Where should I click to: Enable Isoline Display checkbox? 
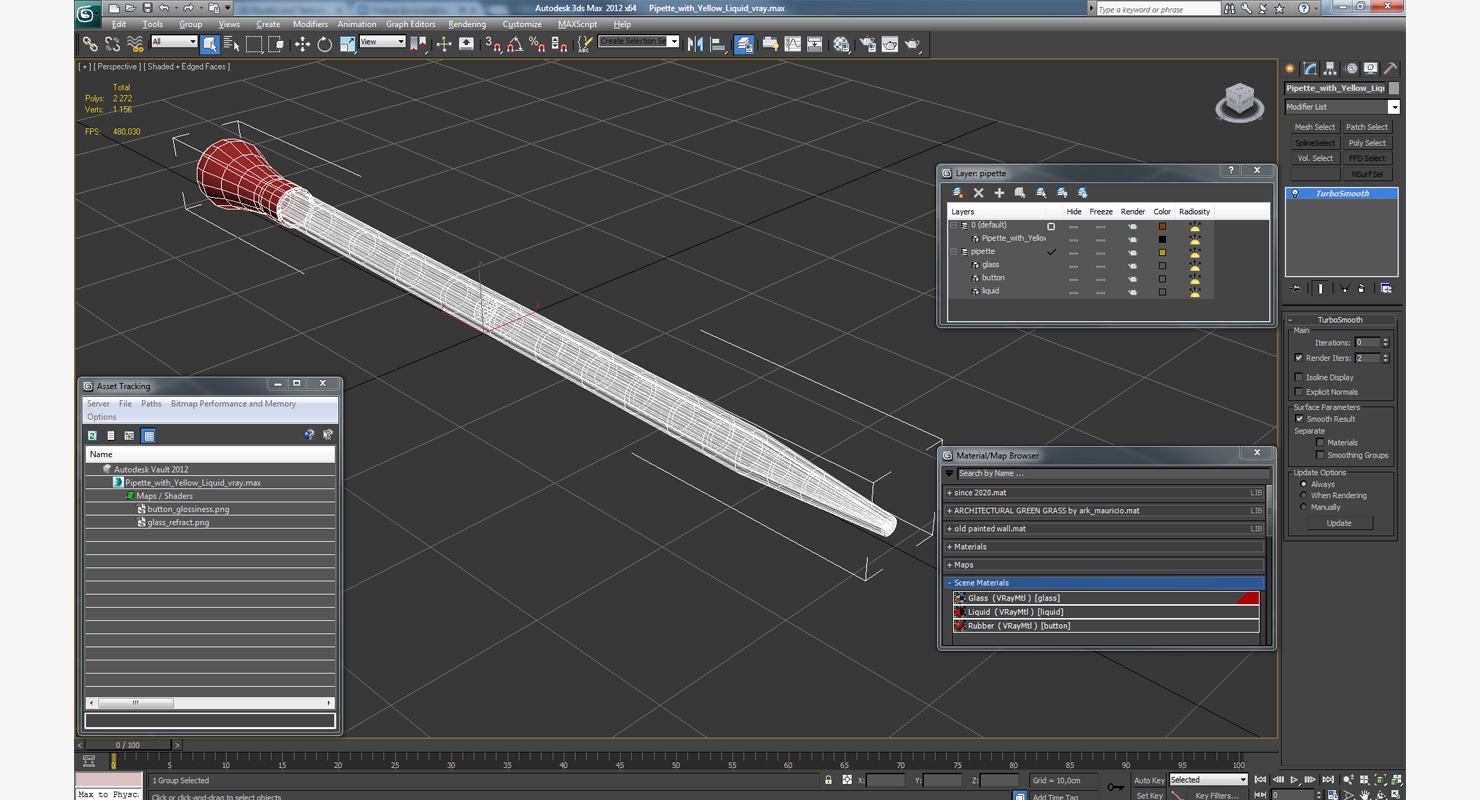[x=1298, y=377]
